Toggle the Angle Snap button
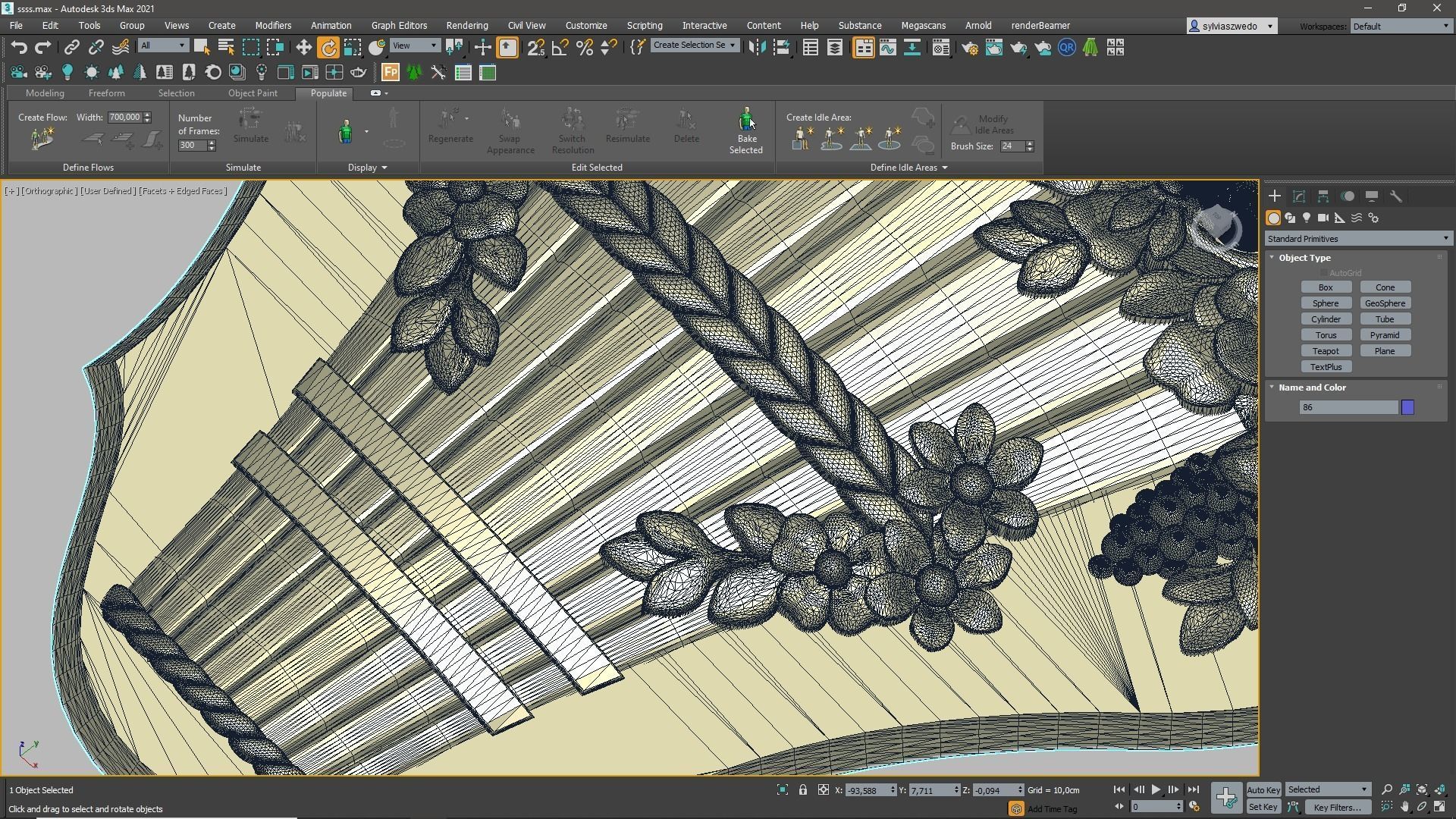Image resolution: width=1456 pixels, height=819 pixels. [560, 48]
